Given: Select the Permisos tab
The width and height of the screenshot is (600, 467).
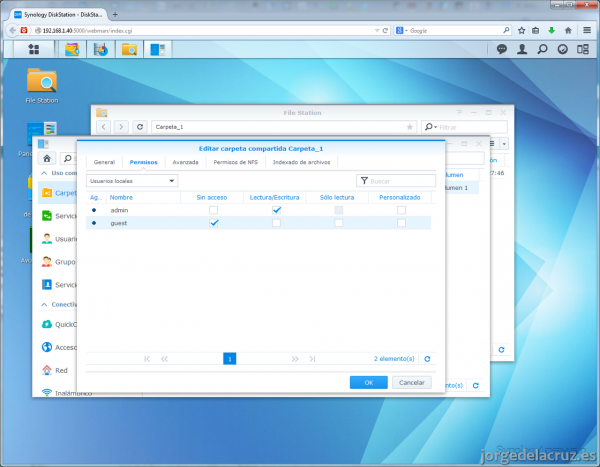Looking at the screenshot, I should (143, 162).
